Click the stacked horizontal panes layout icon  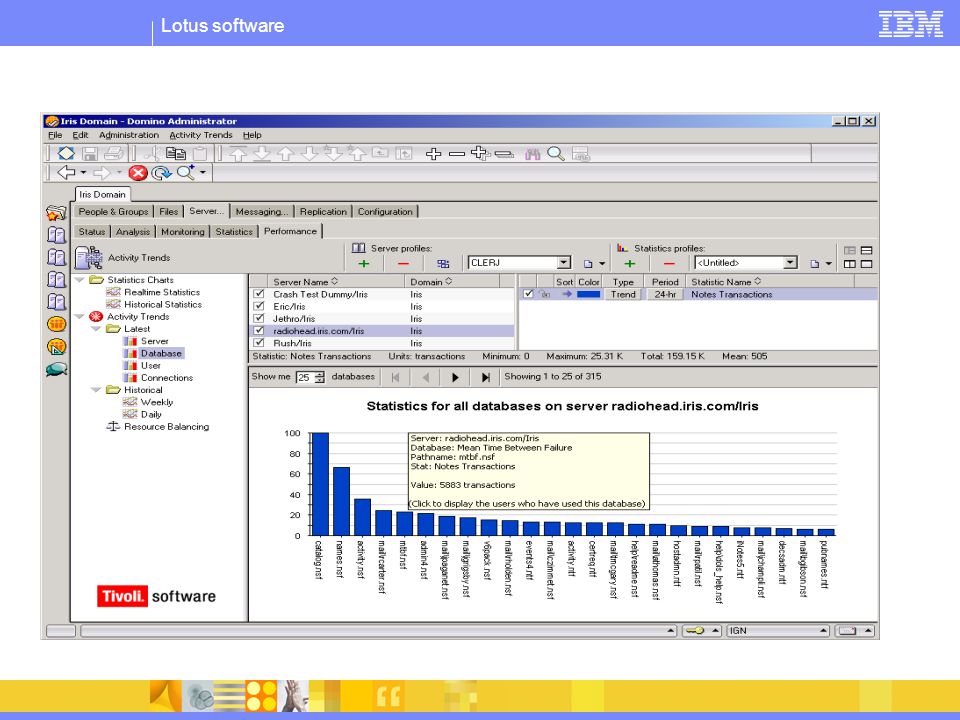[866, 250]
